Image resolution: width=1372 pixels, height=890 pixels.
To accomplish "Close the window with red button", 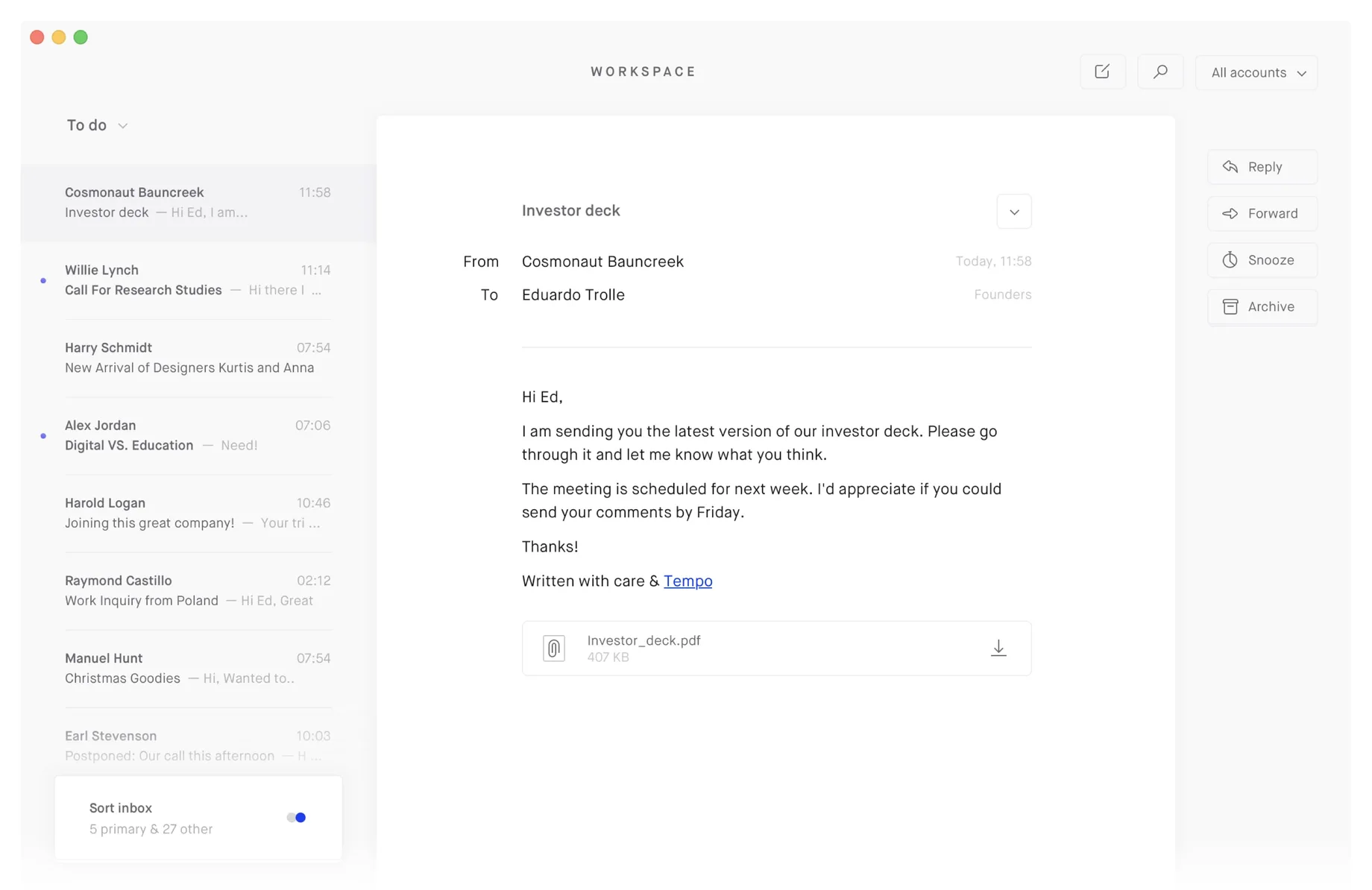I will point(37,37).
